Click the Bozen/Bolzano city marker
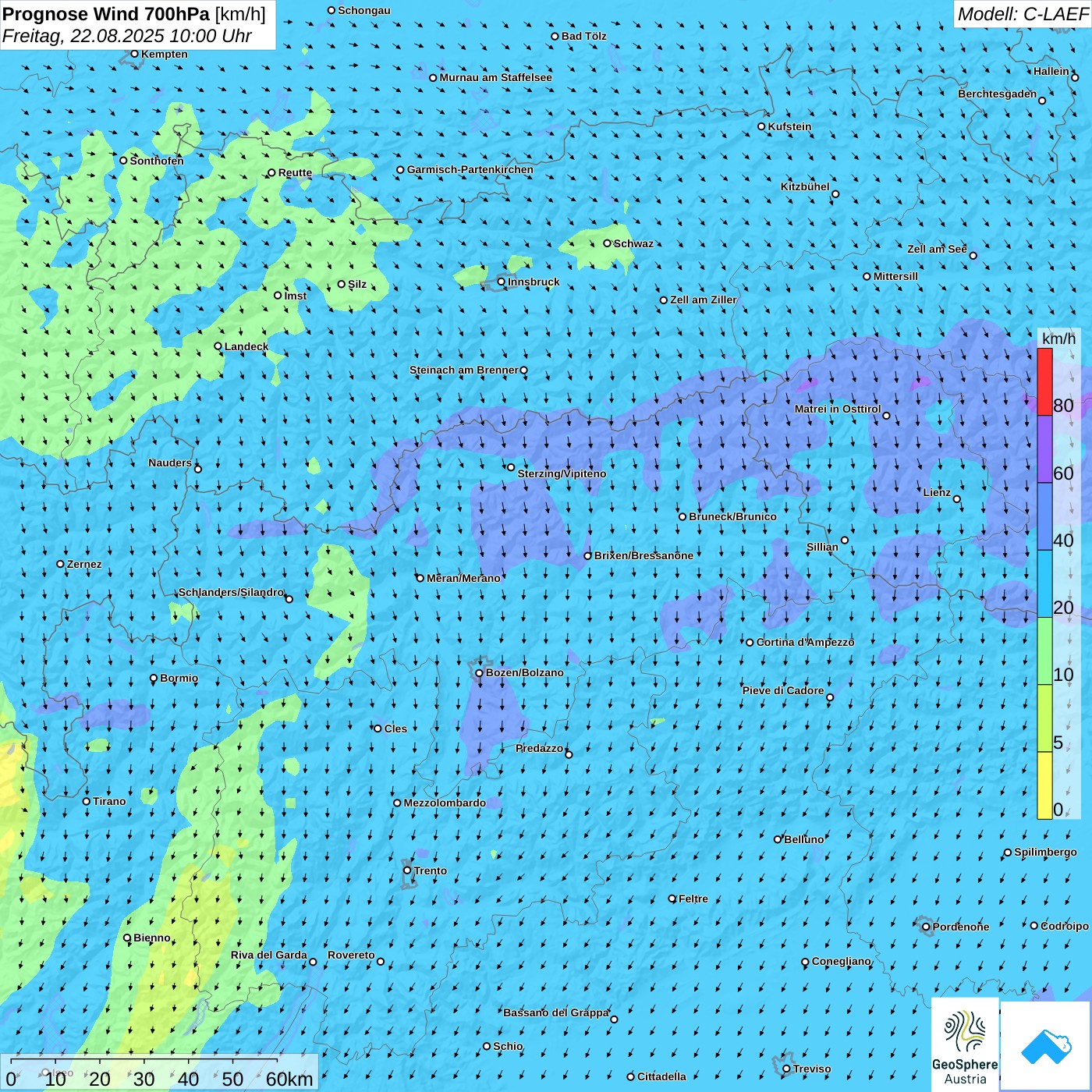The height and width of the screenshot is (1092, 1092). [x=480, y=672]
